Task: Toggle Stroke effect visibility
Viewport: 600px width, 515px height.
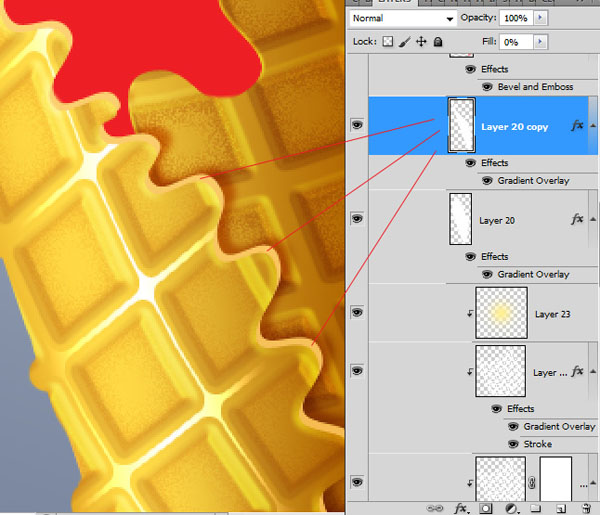Action: tap(514, 443)
